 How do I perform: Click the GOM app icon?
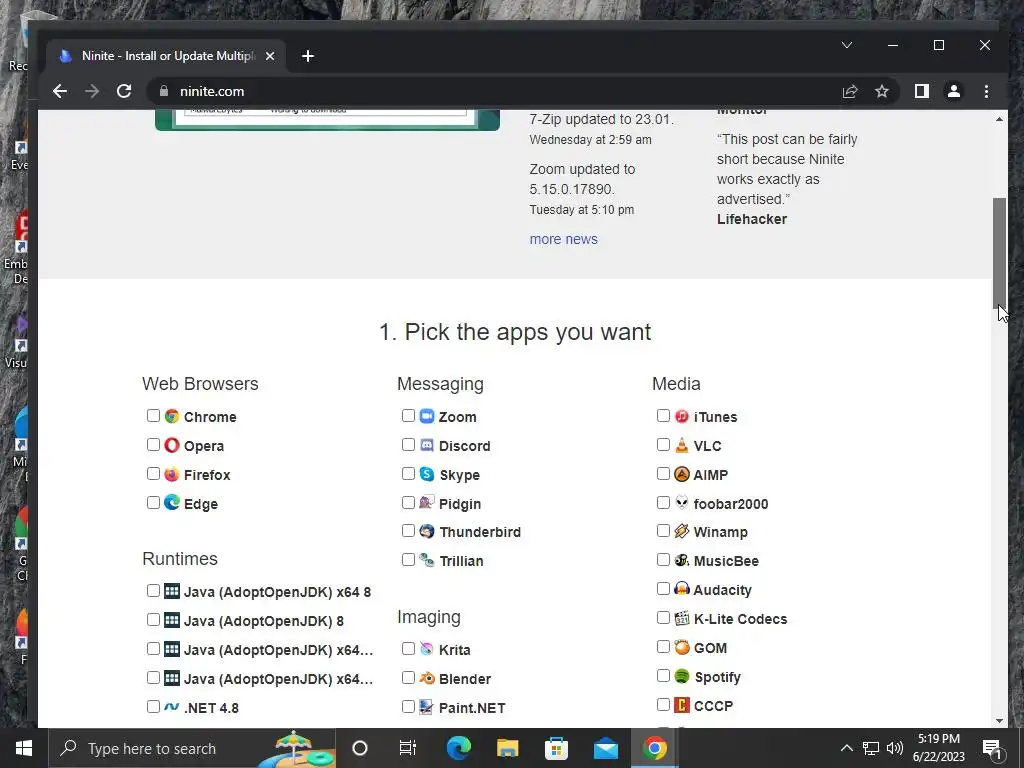pyautogui.click(x=682, y=647)
